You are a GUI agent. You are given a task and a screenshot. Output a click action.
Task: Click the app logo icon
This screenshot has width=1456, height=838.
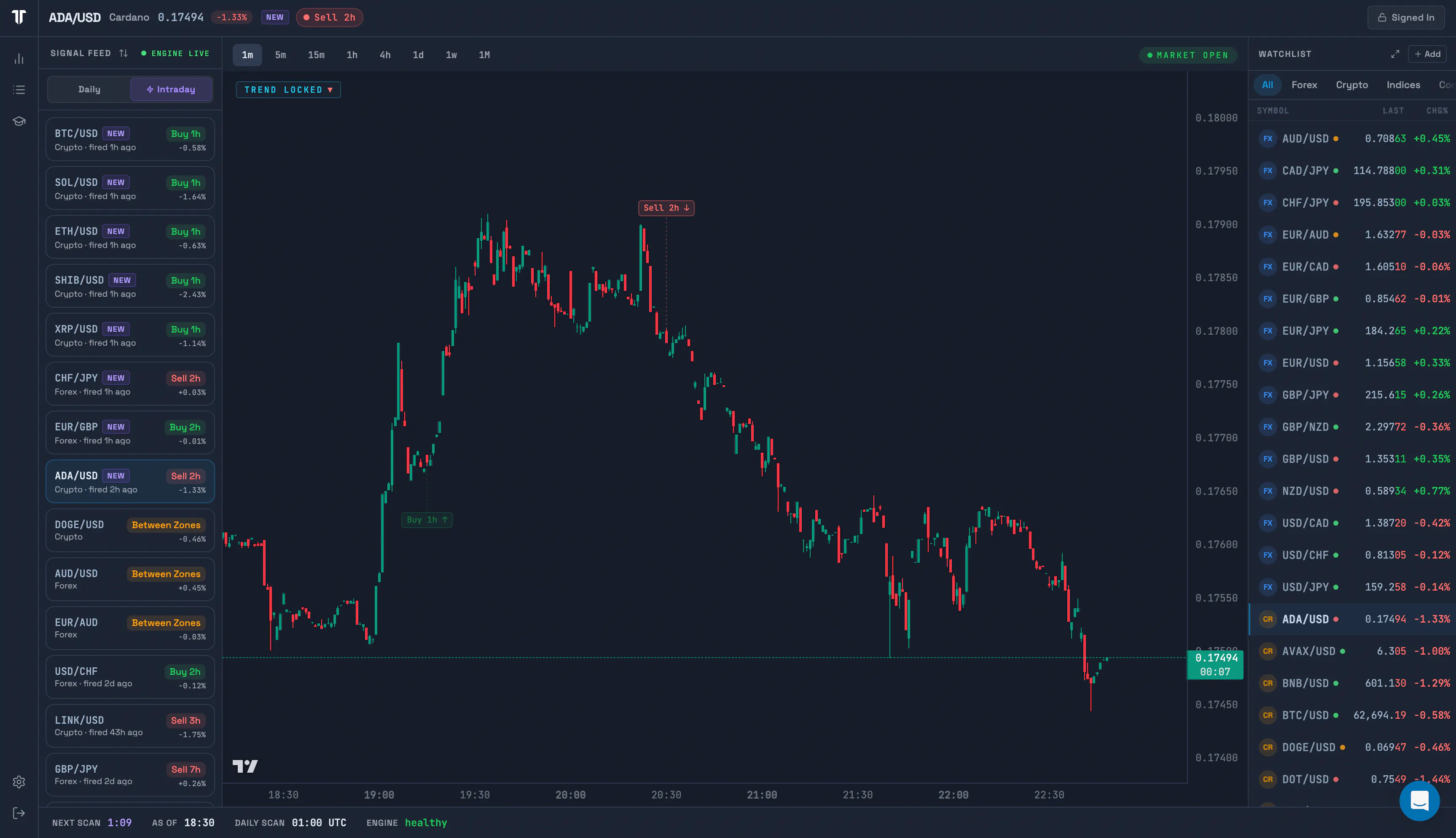tap(19, 17)
